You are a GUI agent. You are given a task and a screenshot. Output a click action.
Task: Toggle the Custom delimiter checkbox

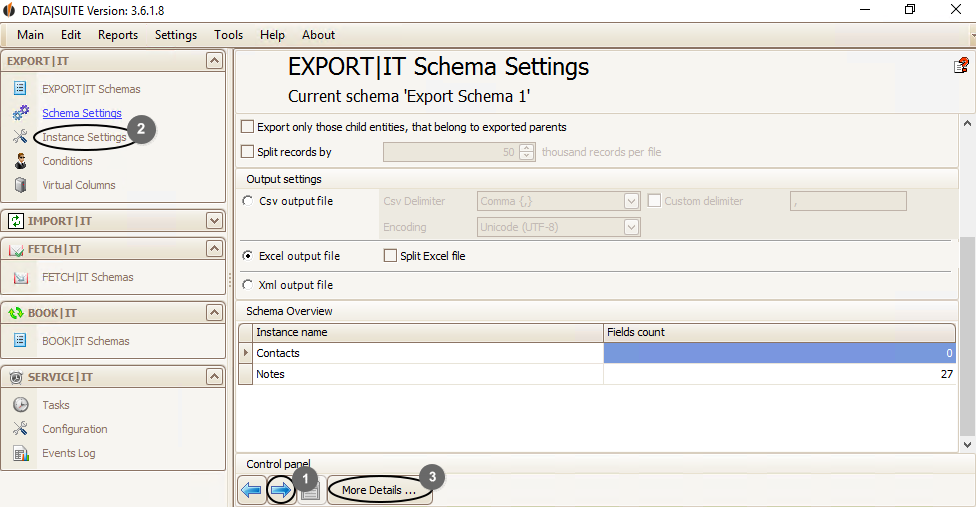click(654, 201)
